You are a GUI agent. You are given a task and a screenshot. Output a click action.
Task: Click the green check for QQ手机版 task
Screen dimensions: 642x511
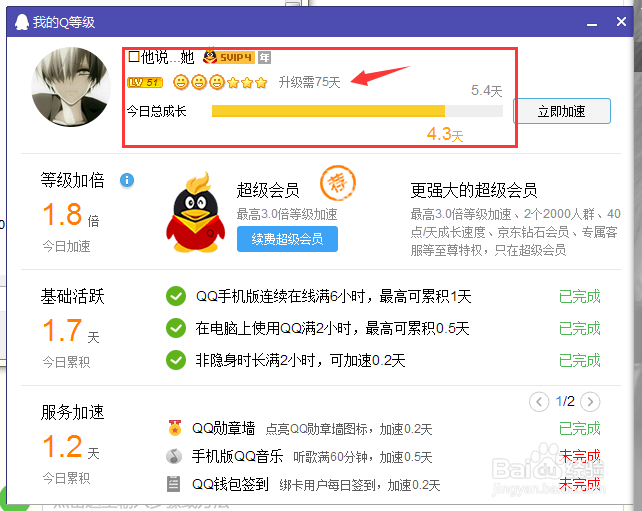pyautogui.click(x=176, y=296)
